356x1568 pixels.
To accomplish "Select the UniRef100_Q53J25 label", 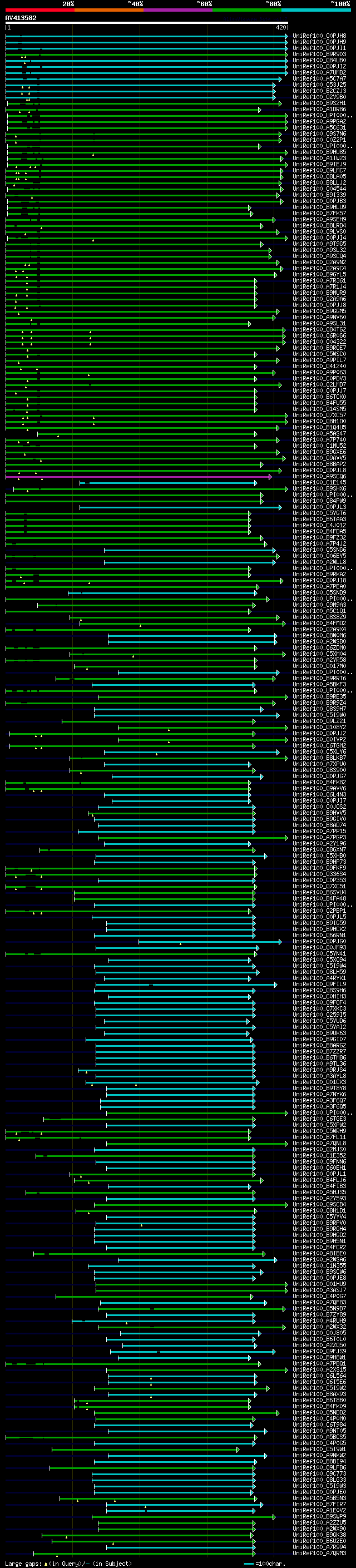I will pyautogui.click(x=319, y=85).
